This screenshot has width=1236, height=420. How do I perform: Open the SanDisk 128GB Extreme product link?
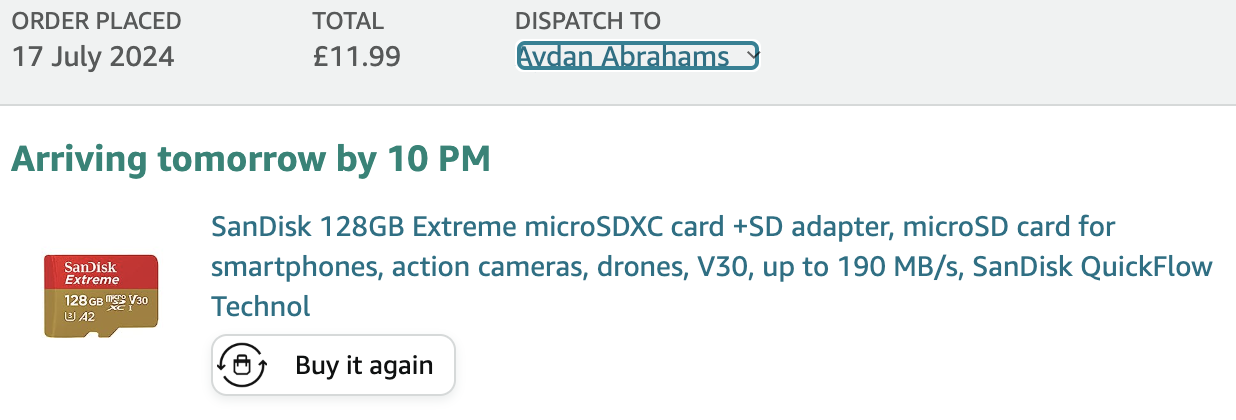click(711, 266)
